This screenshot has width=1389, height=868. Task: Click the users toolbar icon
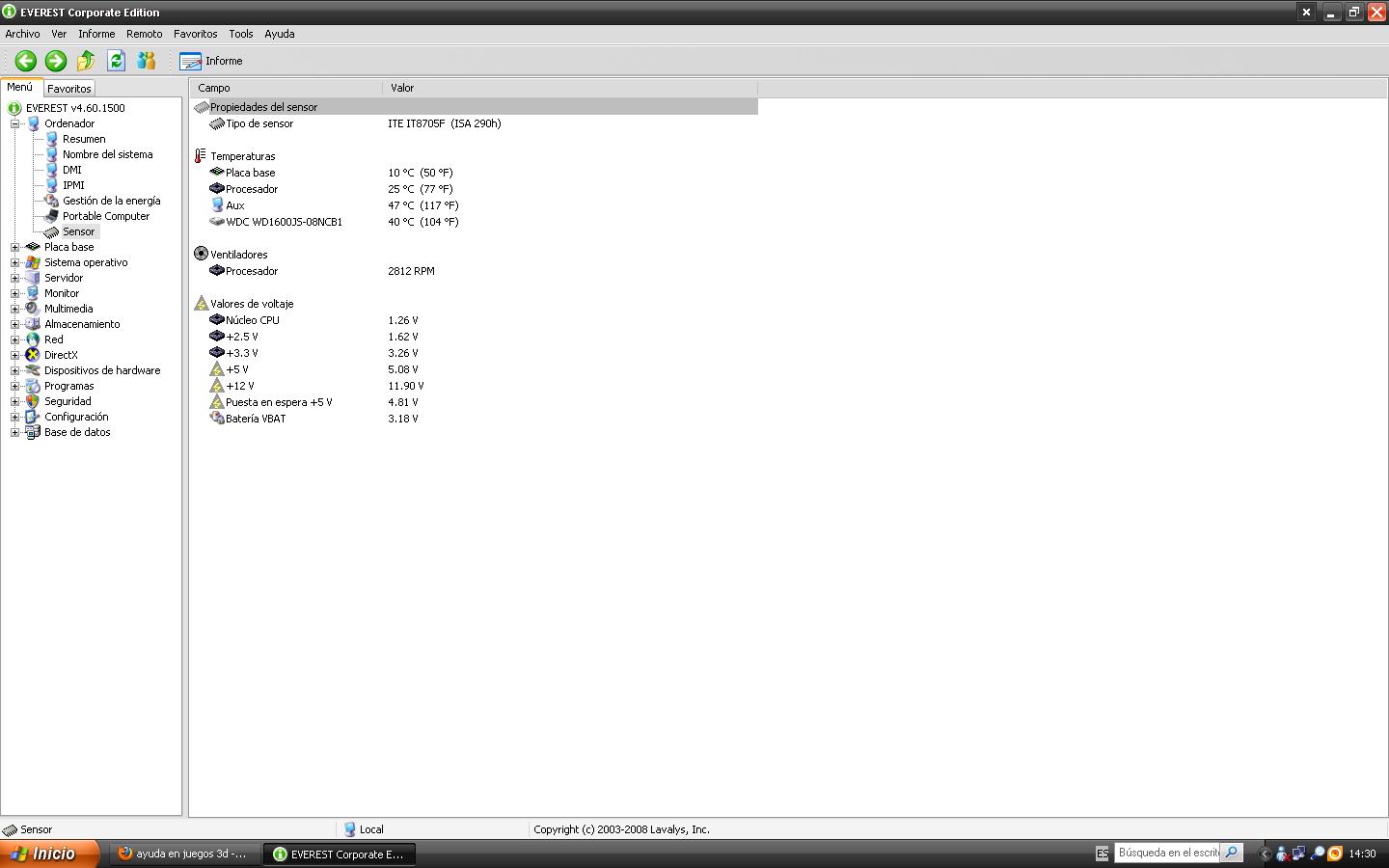pos(147,61)
